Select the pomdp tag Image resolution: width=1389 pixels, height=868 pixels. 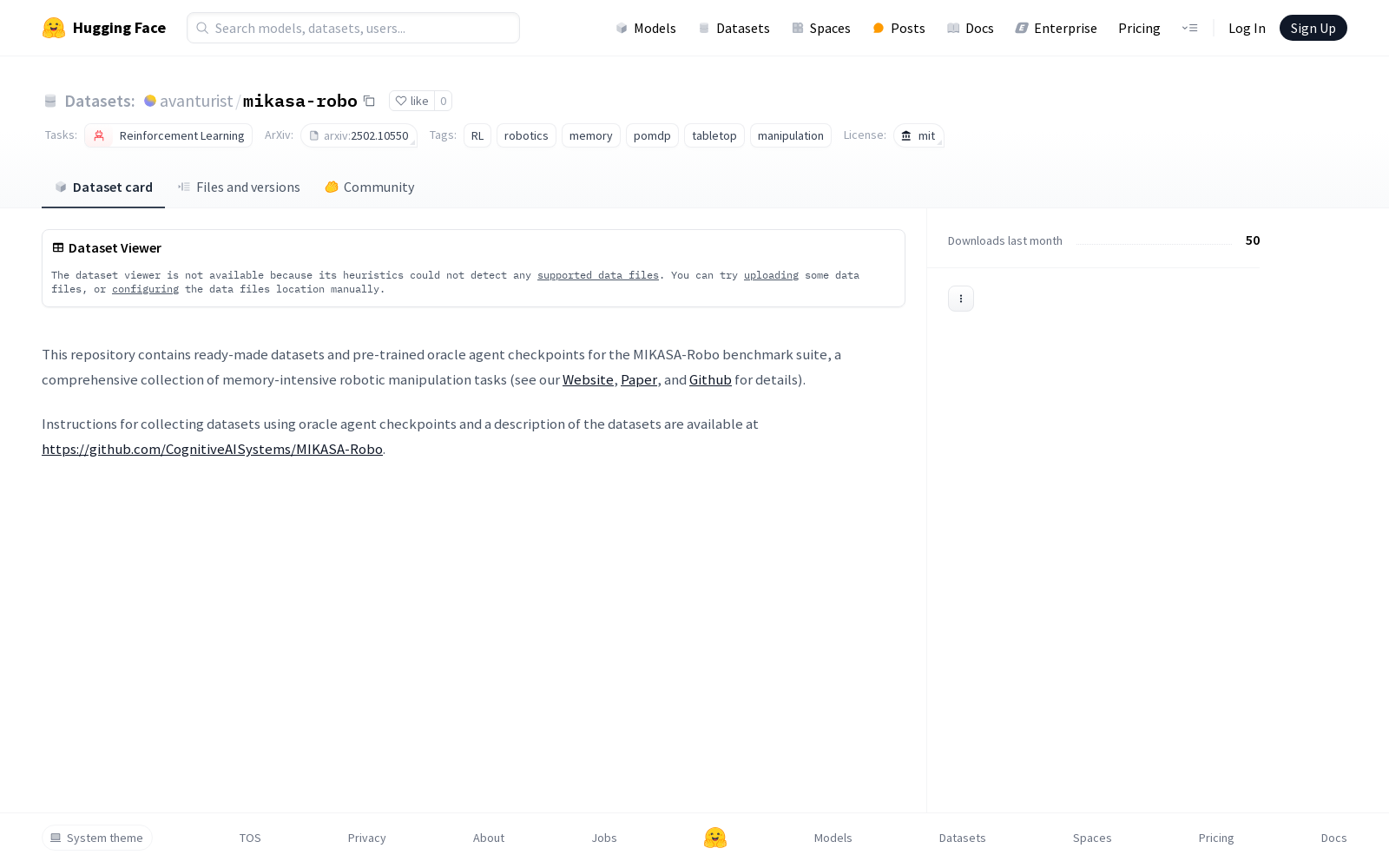(652, 135)
